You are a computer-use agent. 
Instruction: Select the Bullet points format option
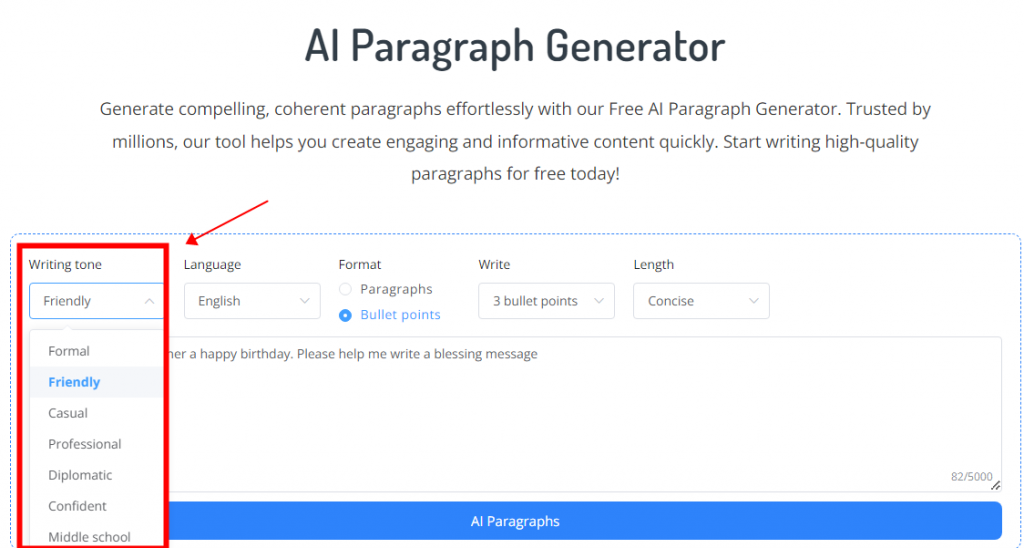point(346,315)
